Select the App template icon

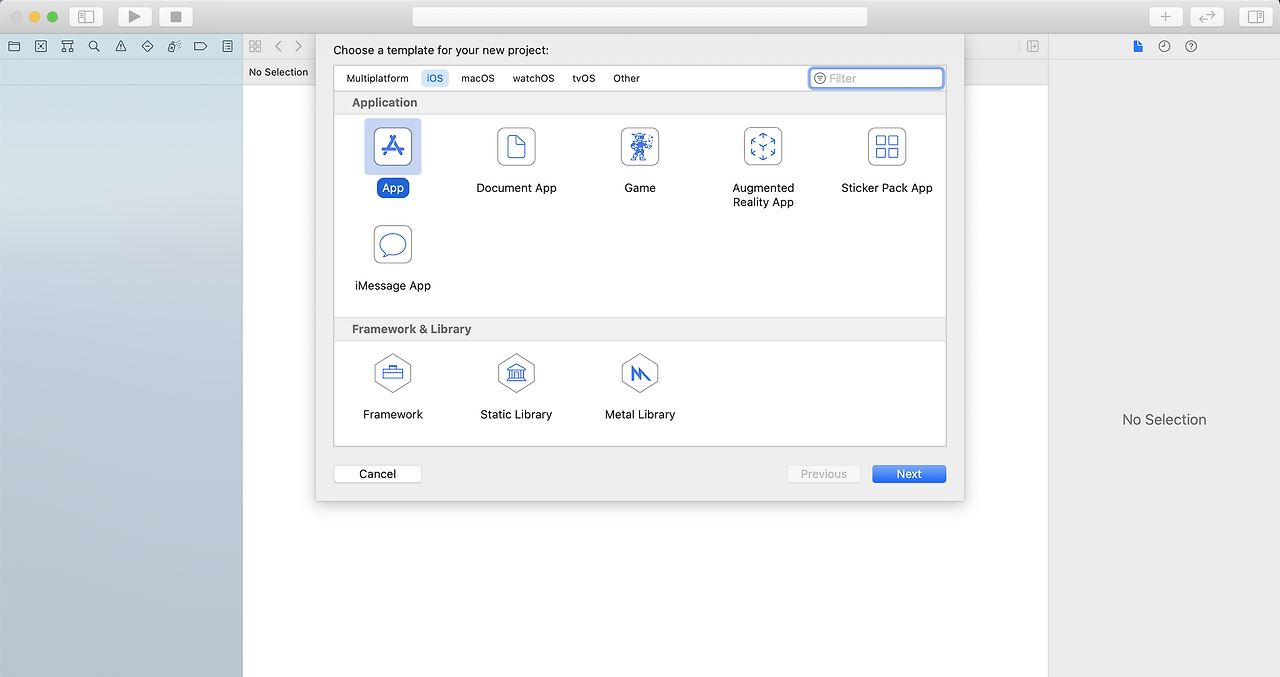tap(393, 147)
